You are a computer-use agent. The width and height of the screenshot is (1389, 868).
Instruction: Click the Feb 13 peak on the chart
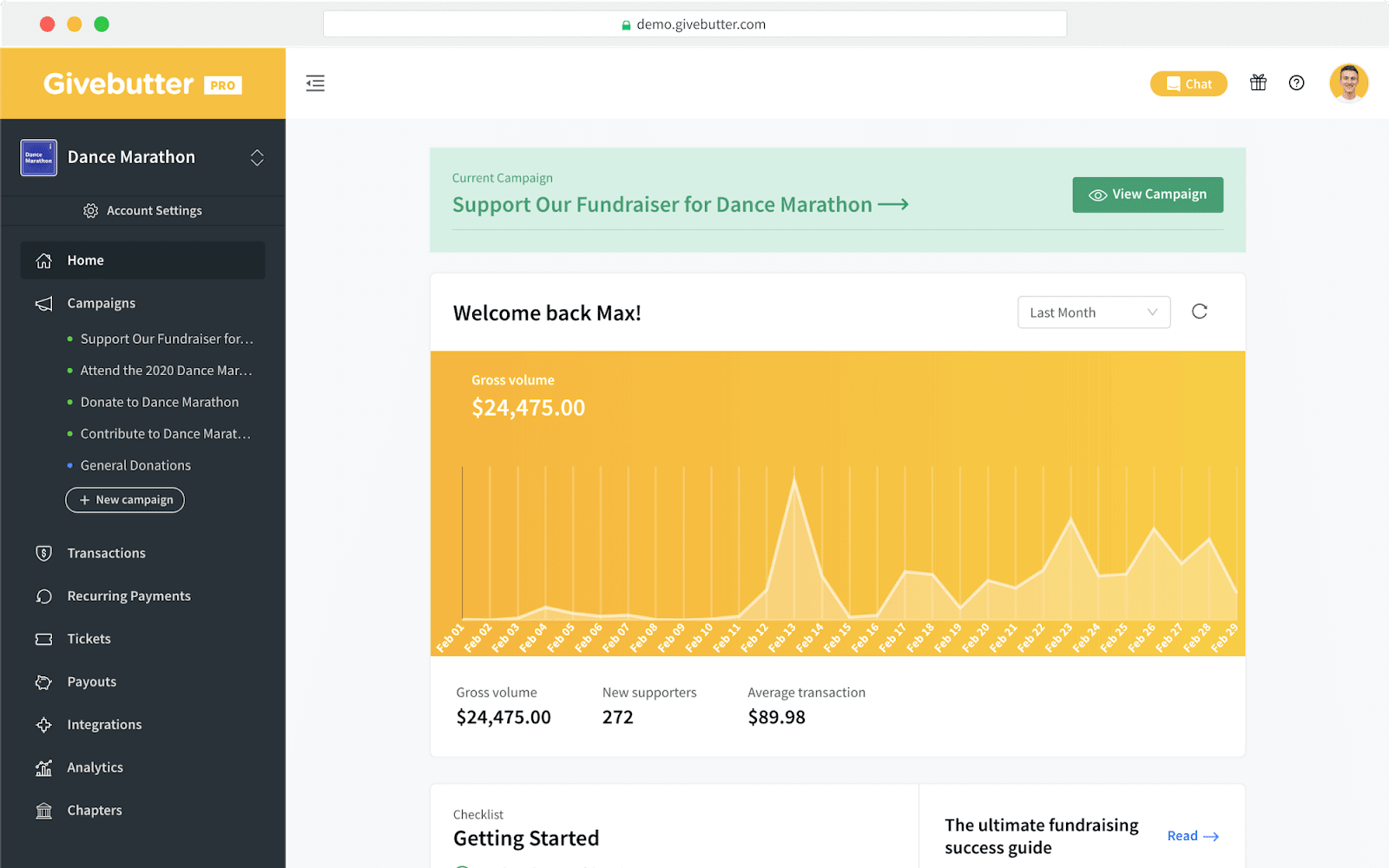click(793, 479)
